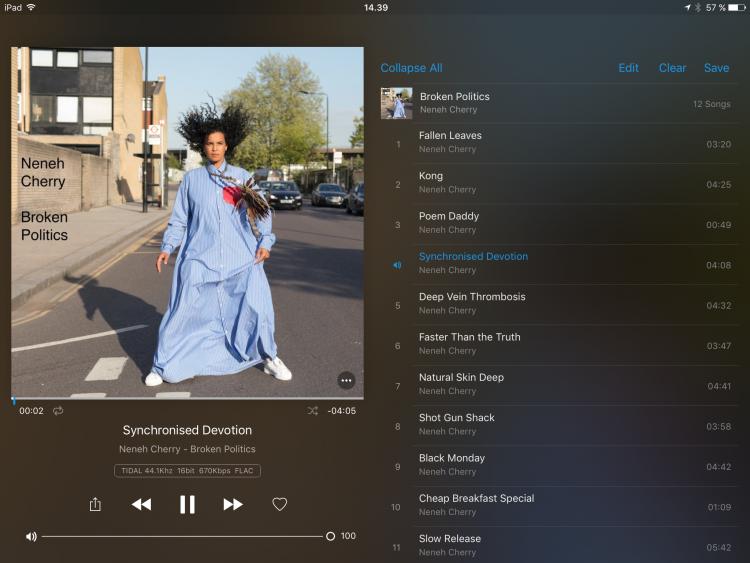Clear the play queue

coord(672,68)
